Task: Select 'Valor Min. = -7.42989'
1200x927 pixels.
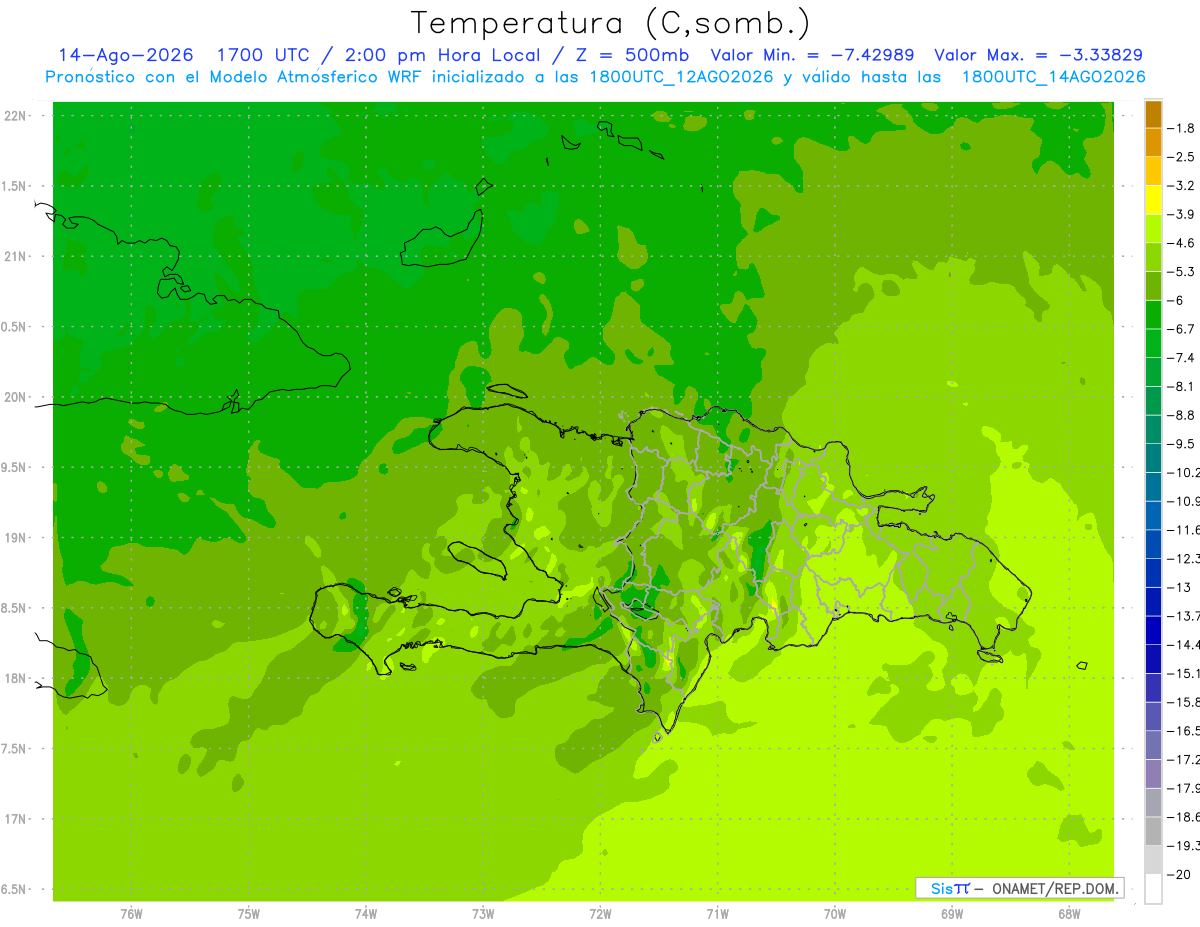Action: click(x=812, y=55)
